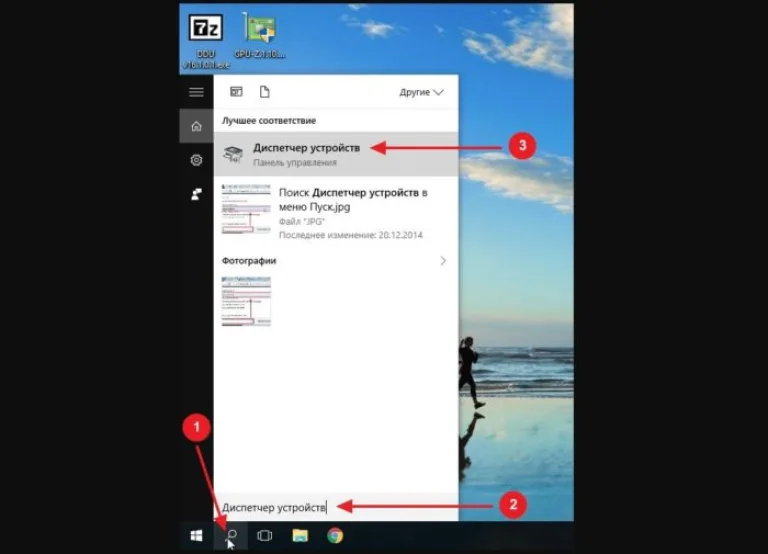
Task: Filter results by apps icon
Action: 236,92
